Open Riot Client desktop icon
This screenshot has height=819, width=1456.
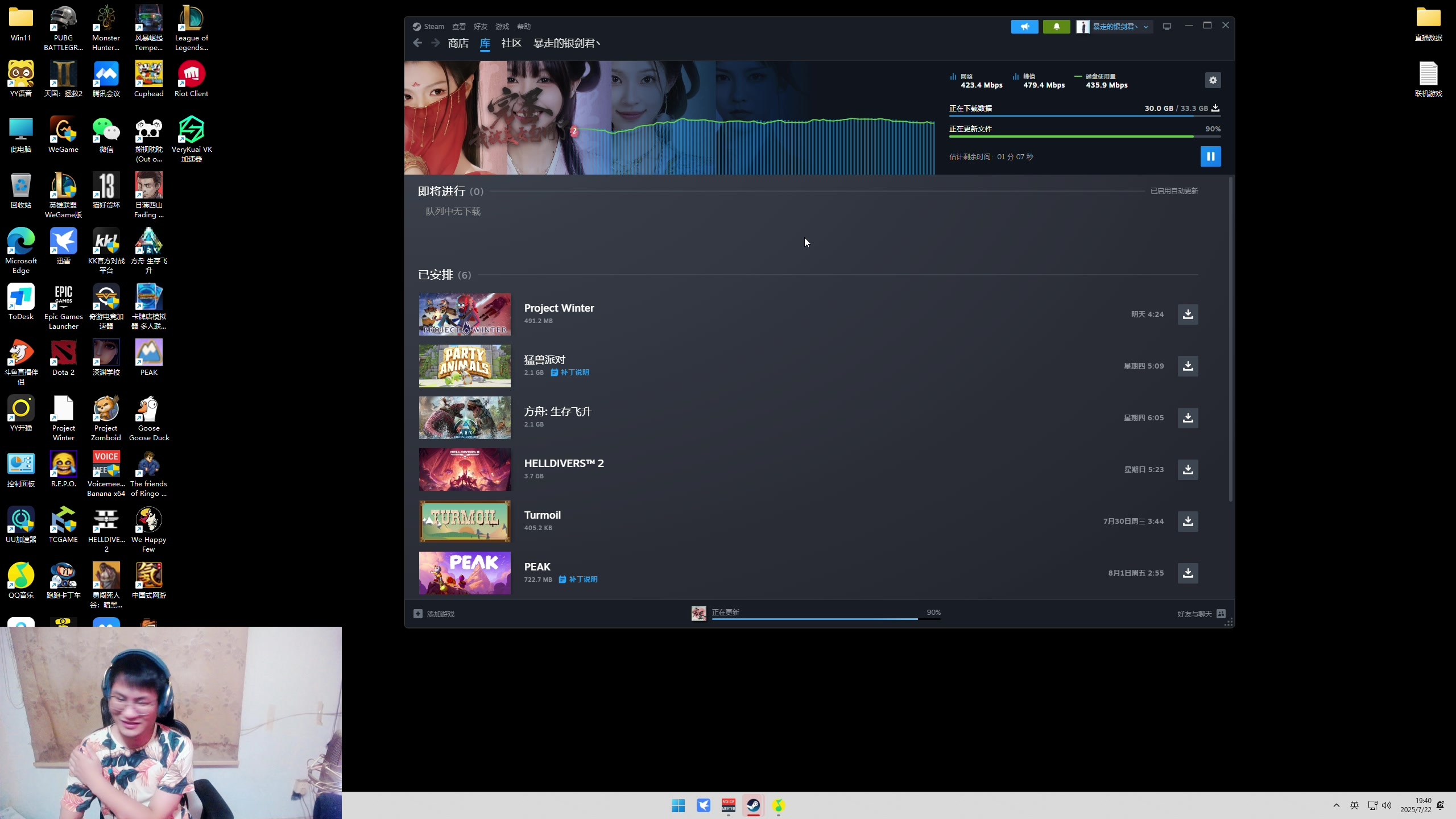tap(191, 80)
